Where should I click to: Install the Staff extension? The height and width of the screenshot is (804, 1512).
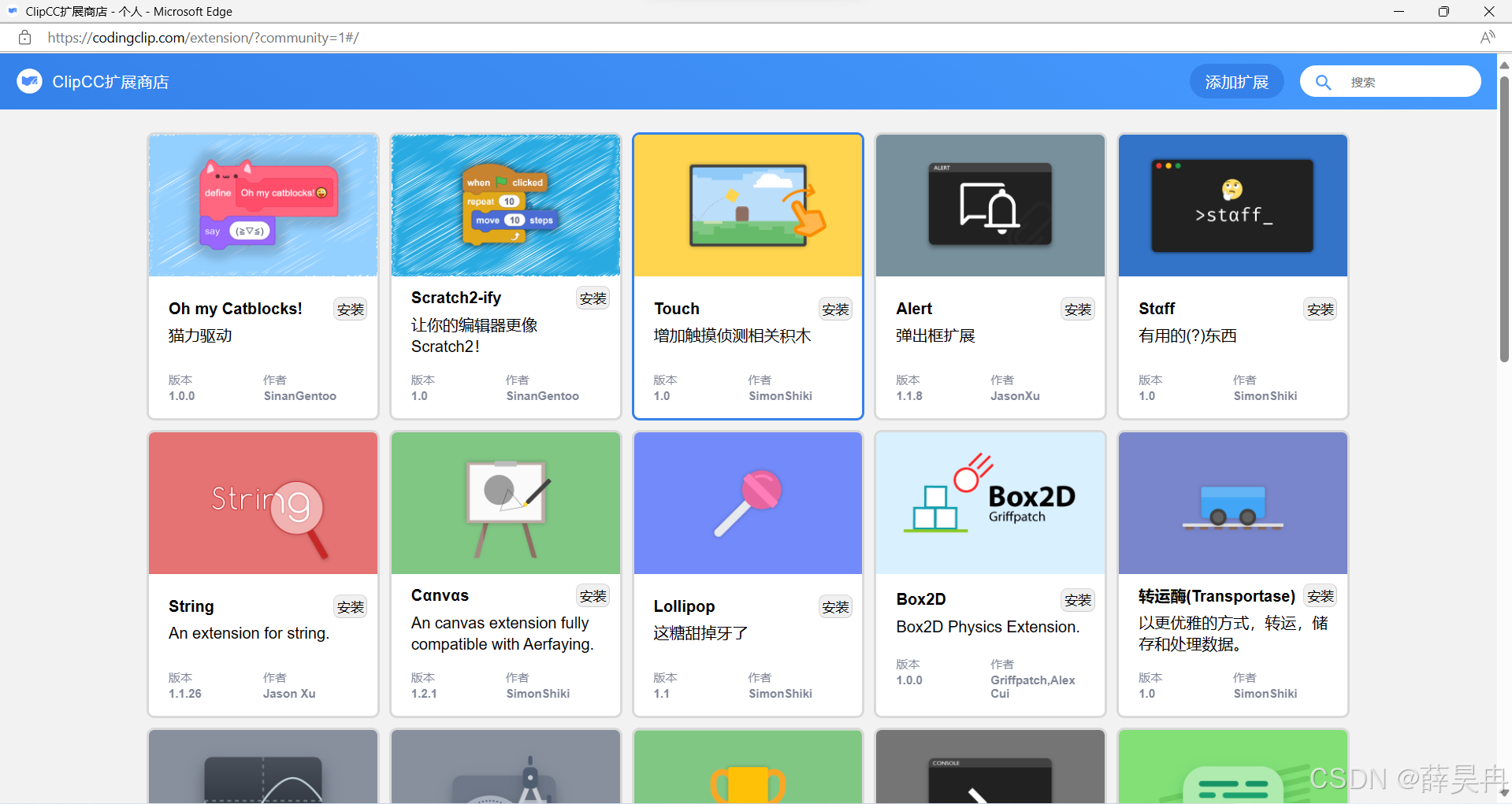[x=1321, y=309]
